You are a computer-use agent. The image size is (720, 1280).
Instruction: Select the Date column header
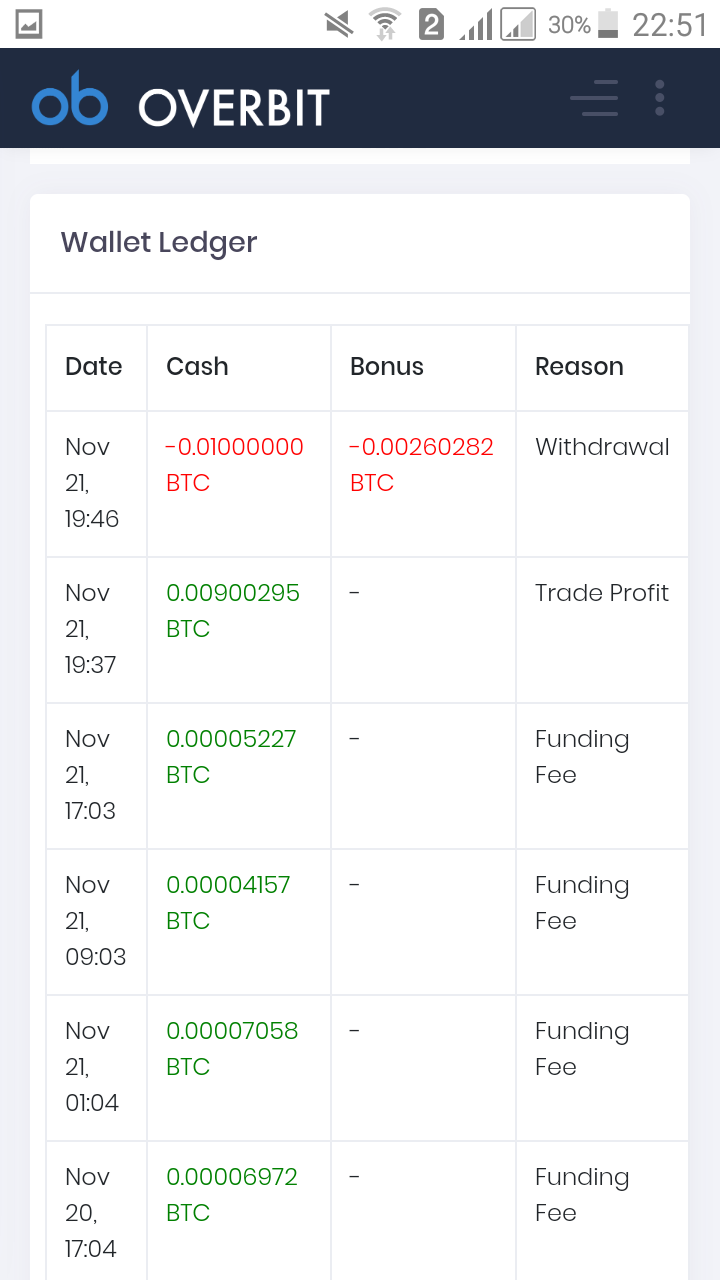(94, 367)
